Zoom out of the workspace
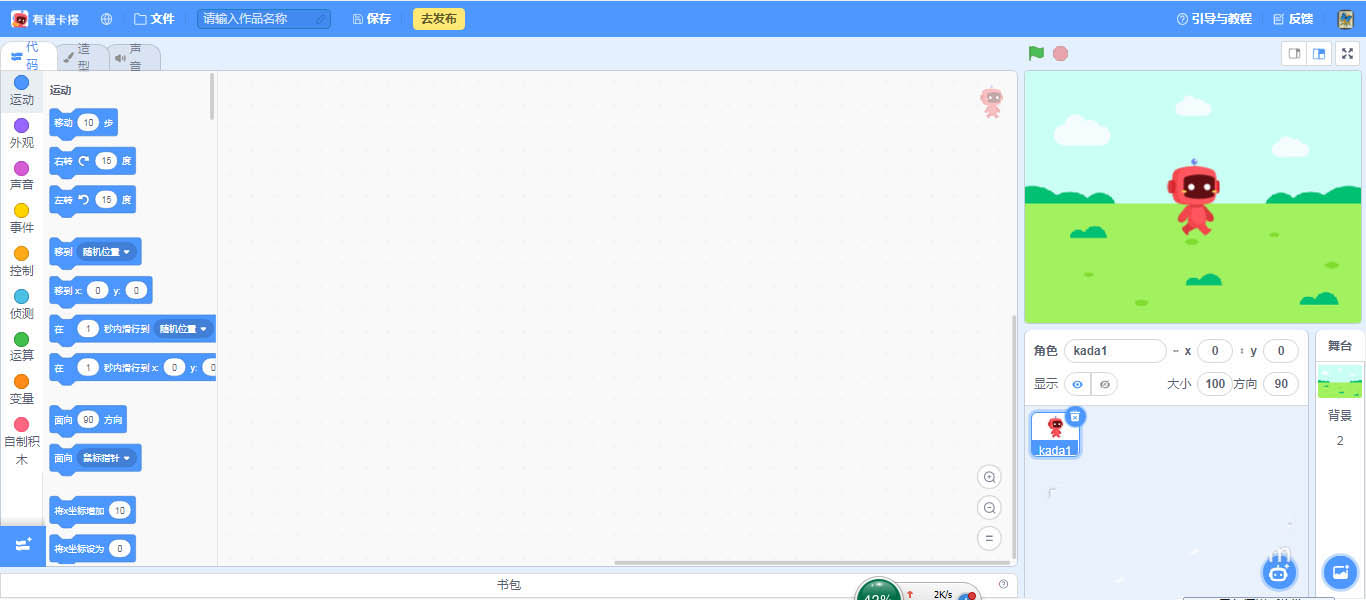This screenshot has width=1366, height=600. click(x=989, y=508)
